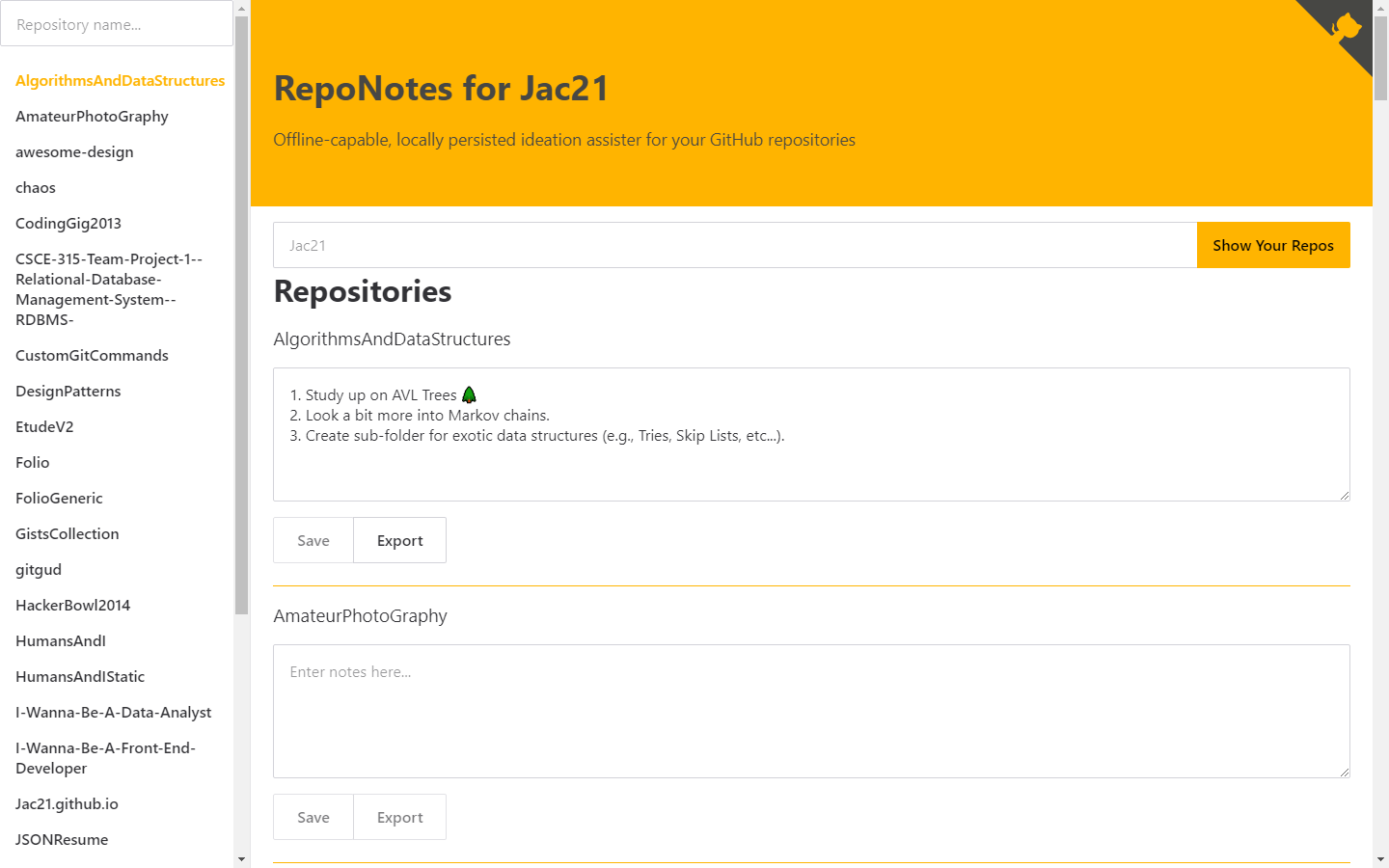The width and height of the screenshot is (1389, 868).
Task: Go to awesome-design repository in sidebar
Action: point(74,152)
